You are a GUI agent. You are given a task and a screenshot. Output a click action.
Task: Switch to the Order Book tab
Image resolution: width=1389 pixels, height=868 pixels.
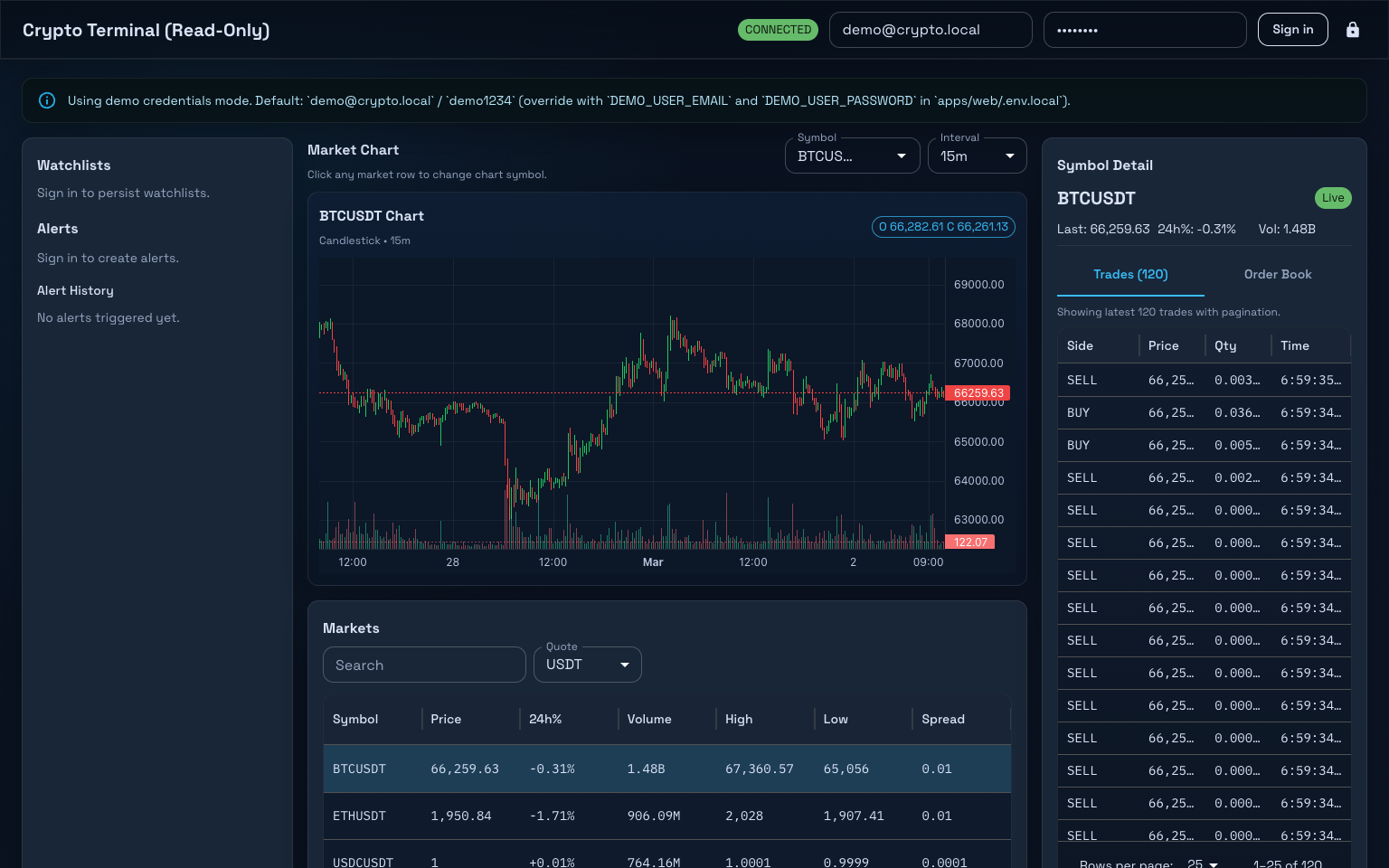(1277, 275)
